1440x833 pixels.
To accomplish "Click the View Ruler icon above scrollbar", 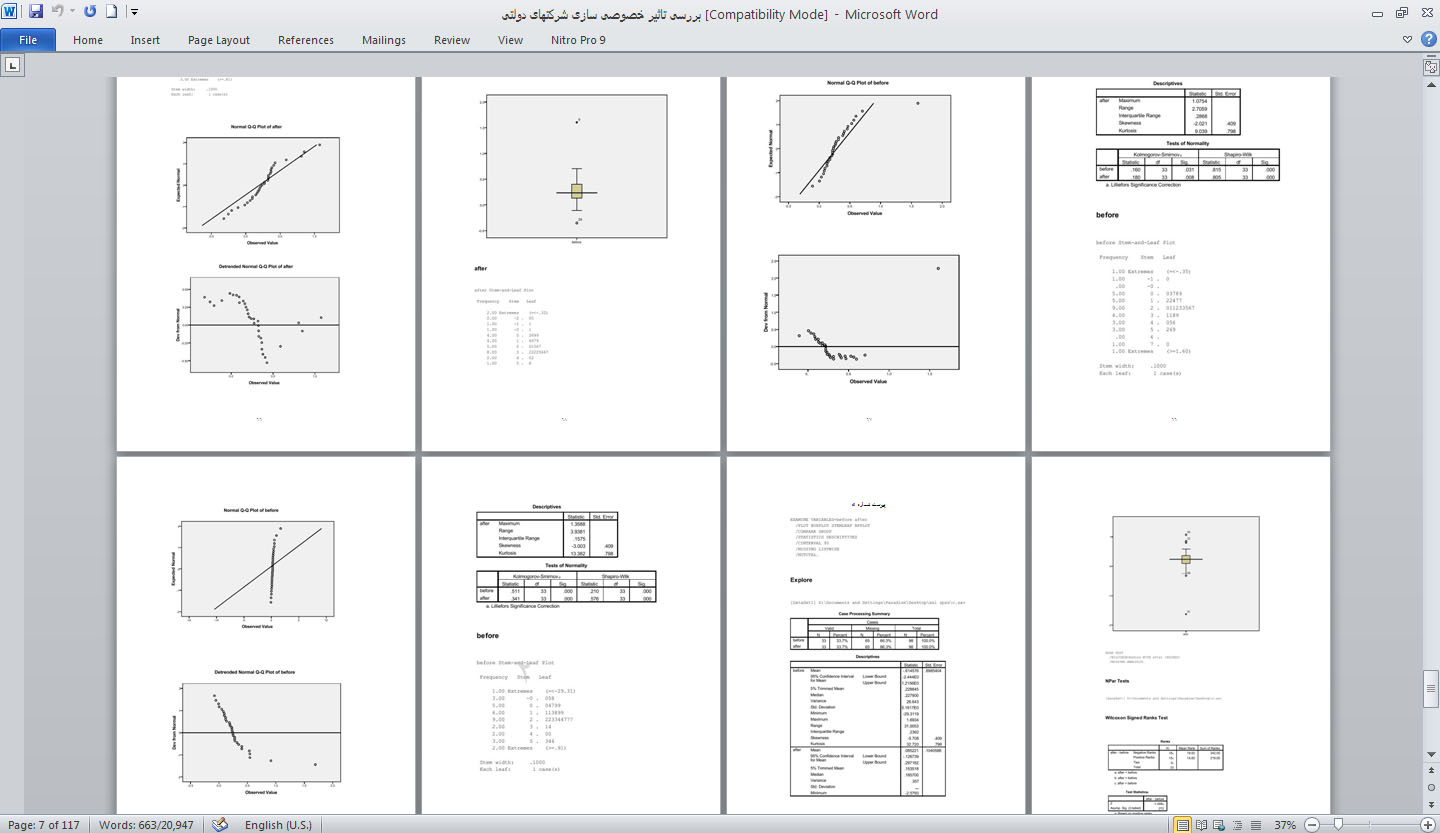I will pyautogui.click(x=1431, y=66).
